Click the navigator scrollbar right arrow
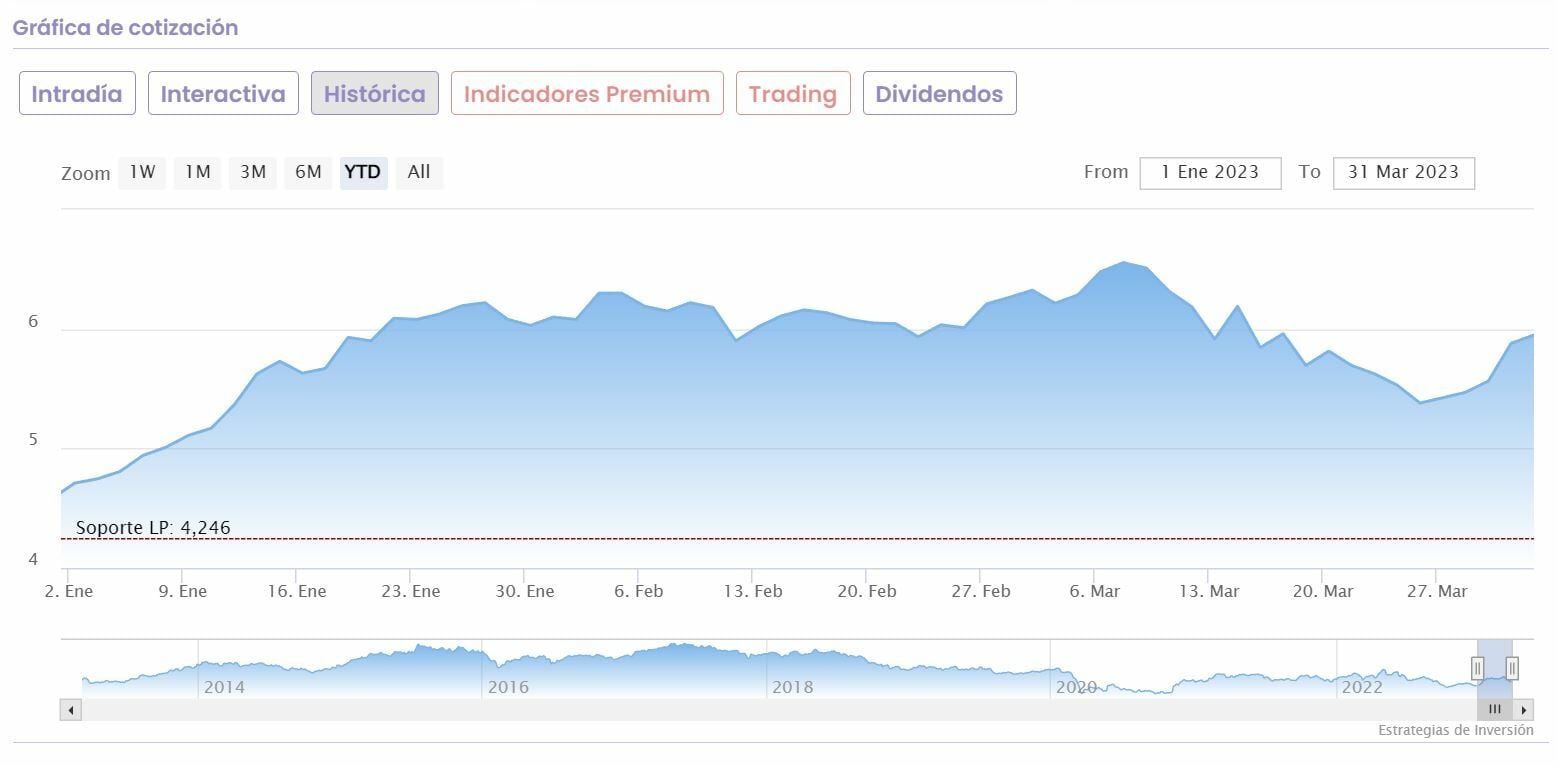Image resolution: width=1558 pixels, height=766 pixels. pos(1523,710)
